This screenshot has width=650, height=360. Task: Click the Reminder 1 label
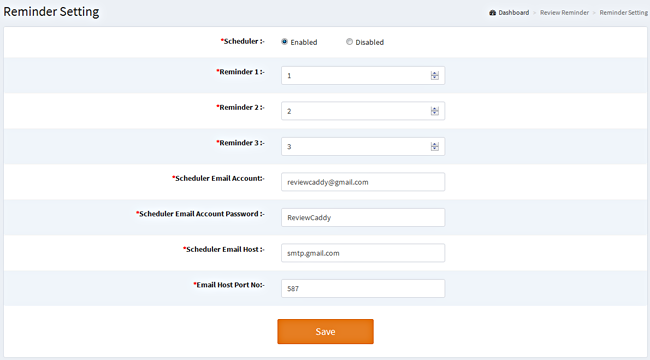point(240,72)
